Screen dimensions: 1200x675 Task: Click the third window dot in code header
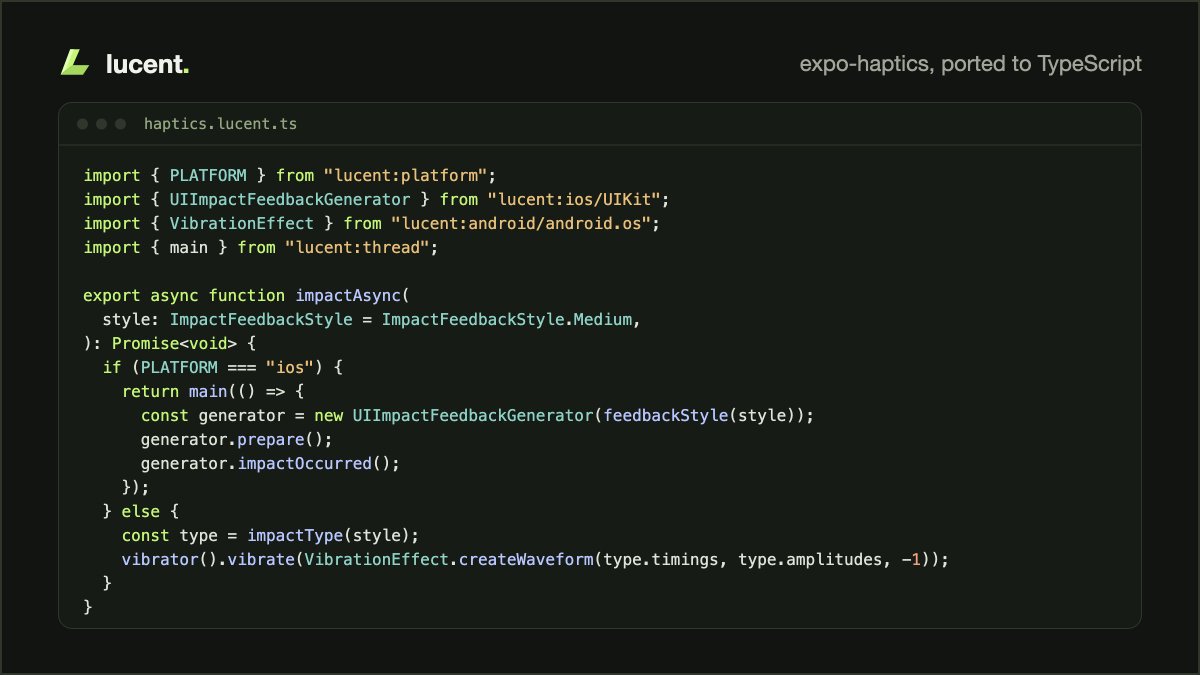click(121, 124)
